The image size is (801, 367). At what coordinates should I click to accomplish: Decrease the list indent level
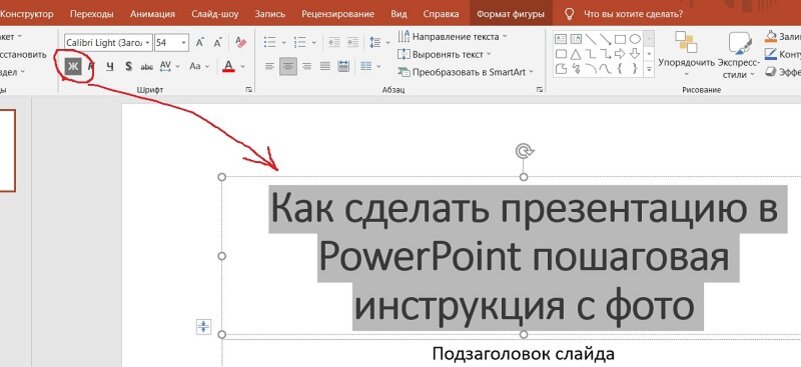[334, 42]
